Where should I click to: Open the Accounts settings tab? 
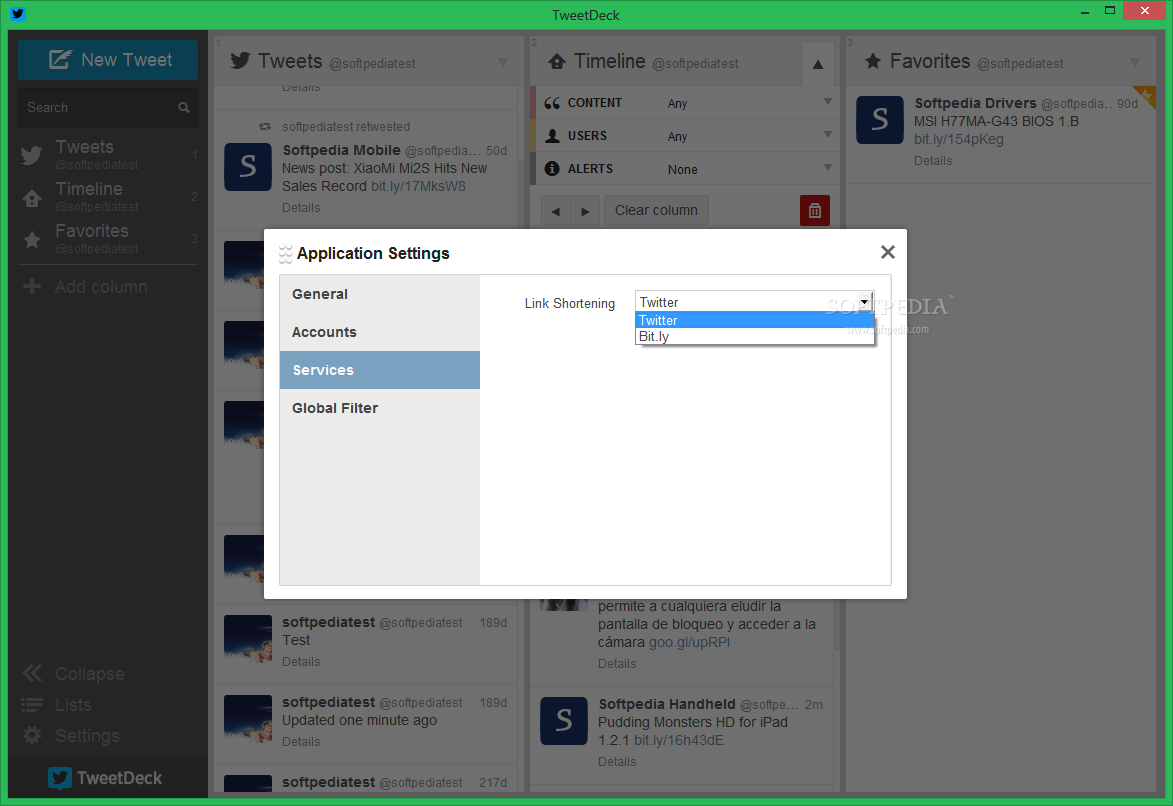380,332
